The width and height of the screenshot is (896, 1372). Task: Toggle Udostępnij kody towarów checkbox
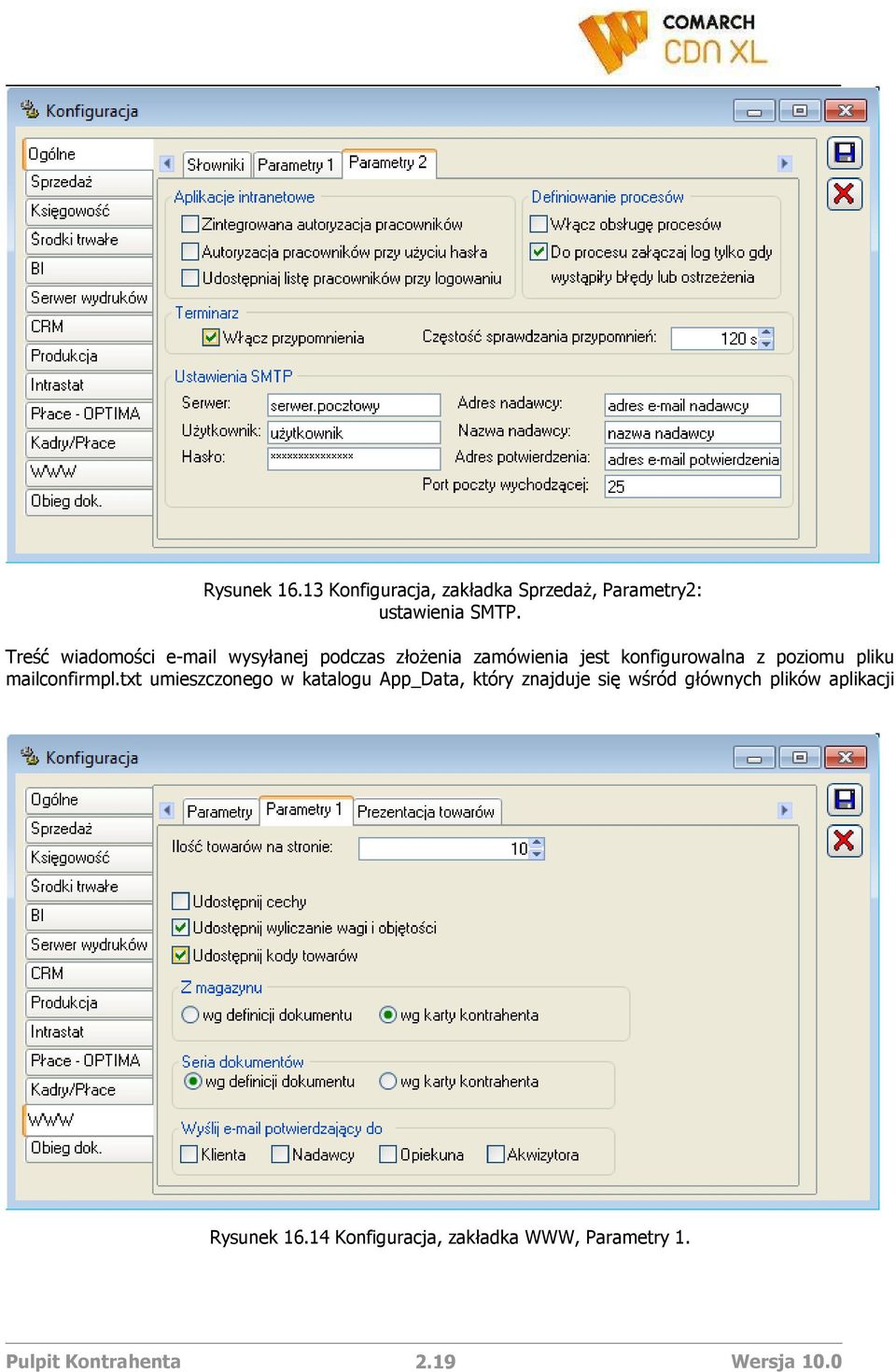[x=181, y=955]
